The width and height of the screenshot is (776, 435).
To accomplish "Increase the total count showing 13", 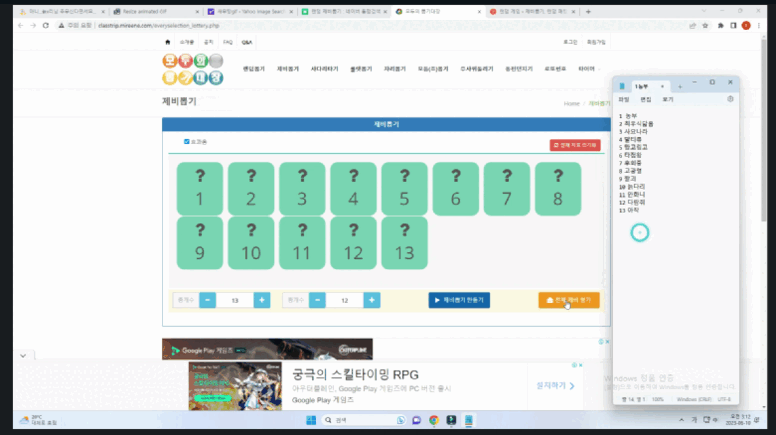I will click(x=262, y=300).
